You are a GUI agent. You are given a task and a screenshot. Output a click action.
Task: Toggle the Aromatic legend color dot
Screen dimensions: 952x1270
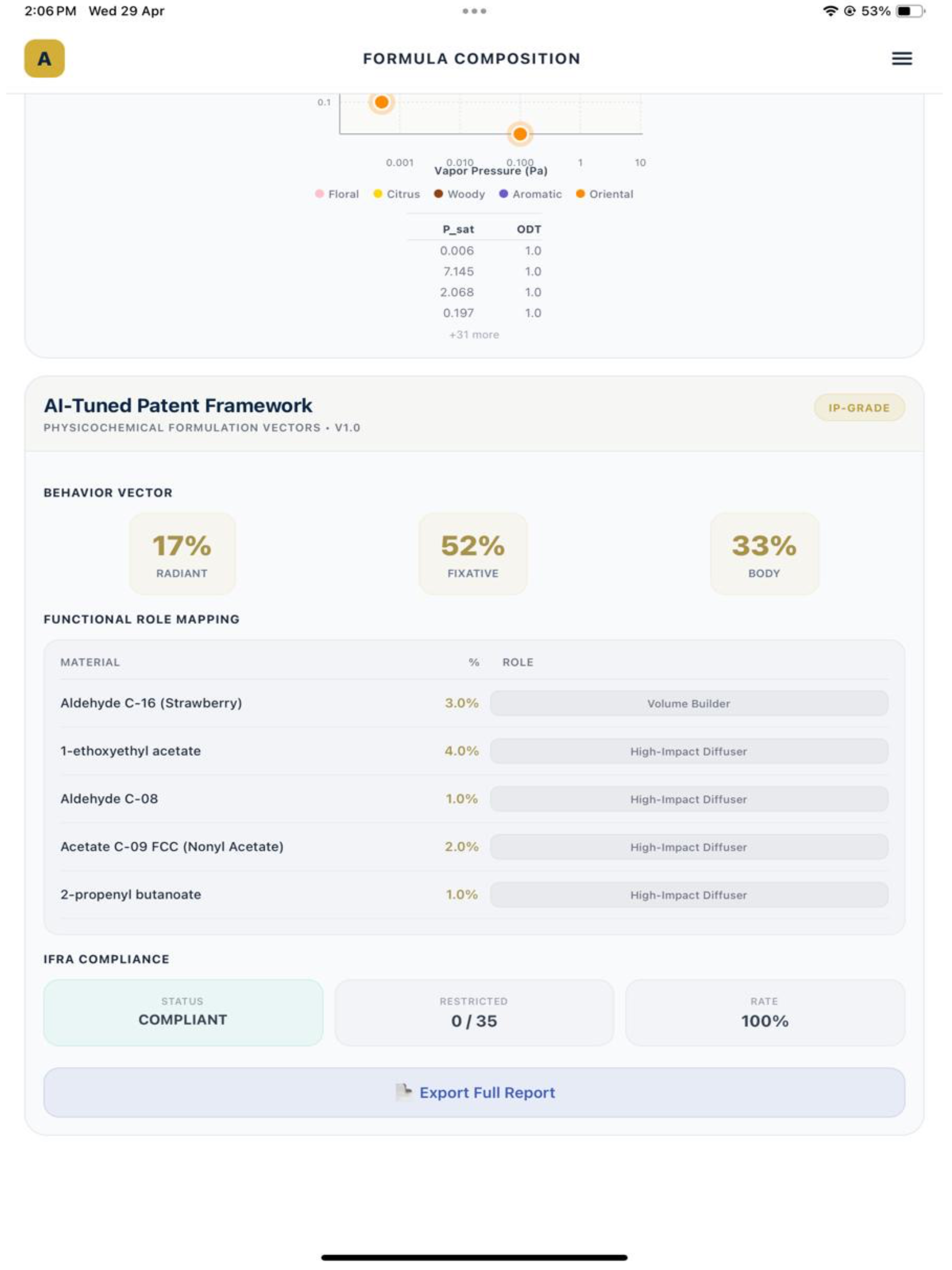503,194
